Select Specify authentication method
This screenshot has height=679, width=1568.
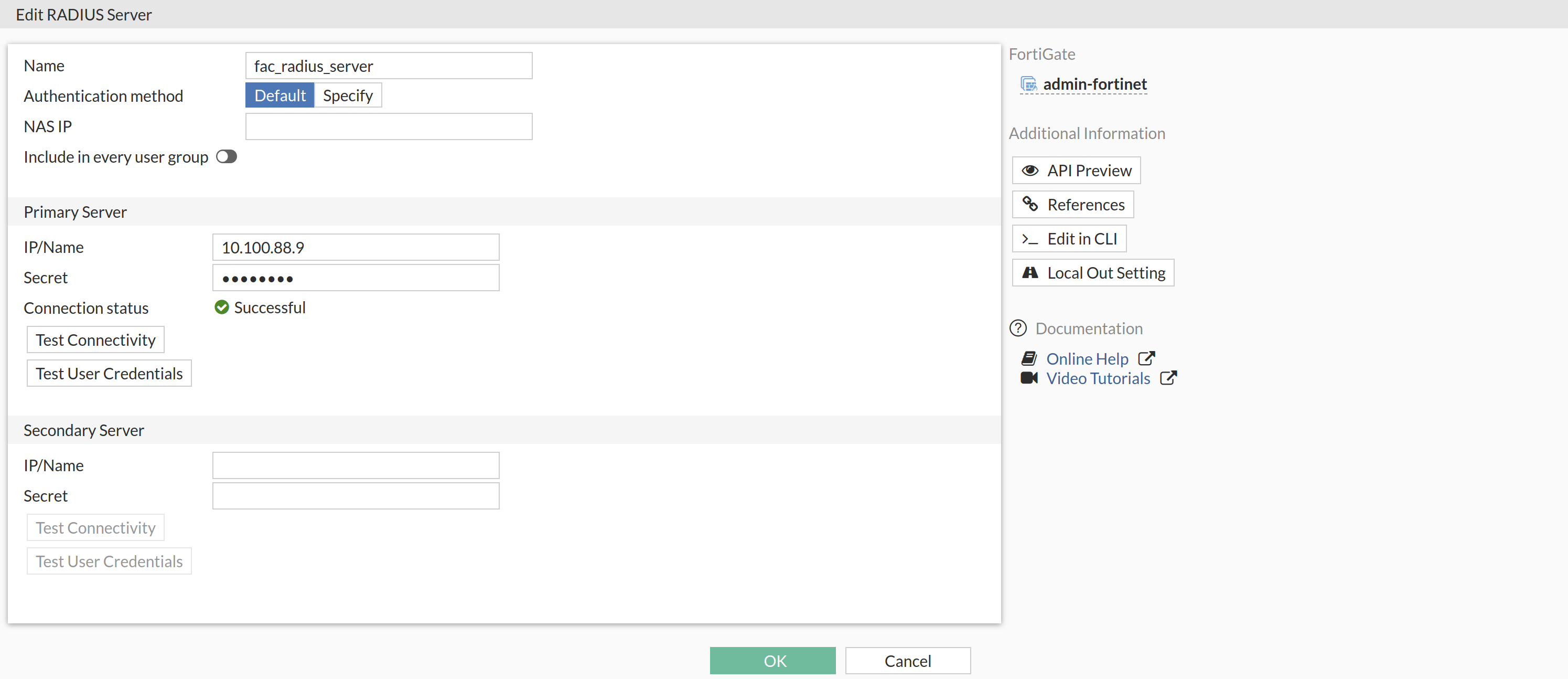348,96
